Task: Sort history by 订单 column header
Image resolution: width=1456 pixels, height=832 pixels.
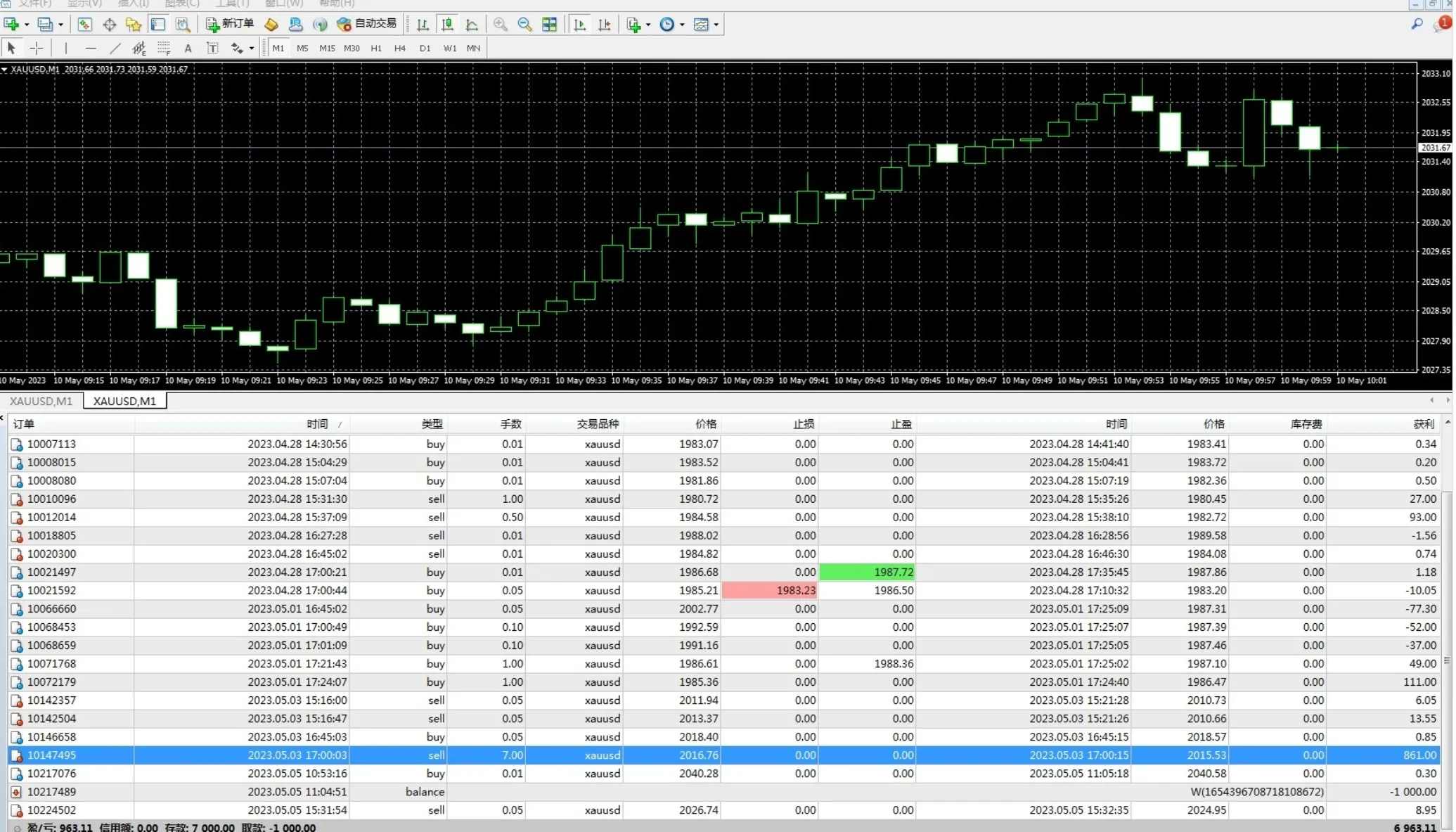Action: 71,424
